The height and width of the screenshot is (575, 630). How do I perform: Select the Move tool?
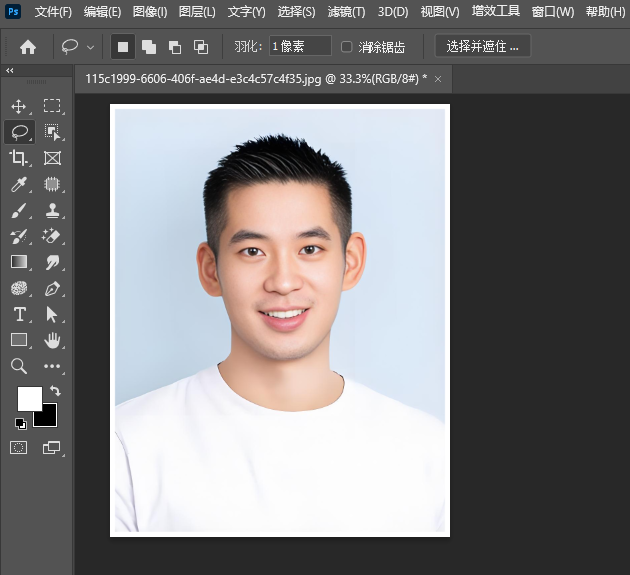point(18,106)
